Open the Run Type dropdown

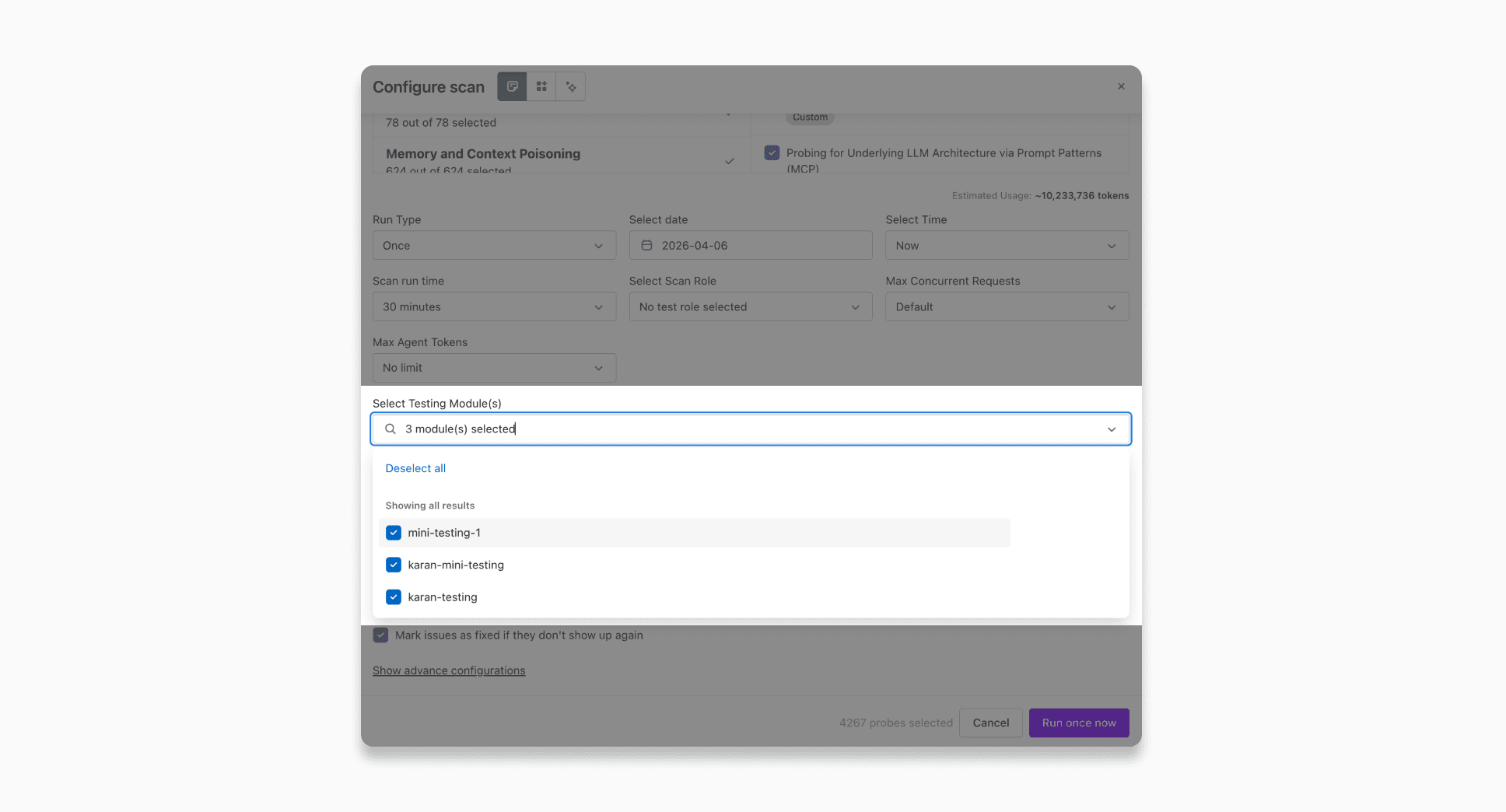(x=494, y=246)
